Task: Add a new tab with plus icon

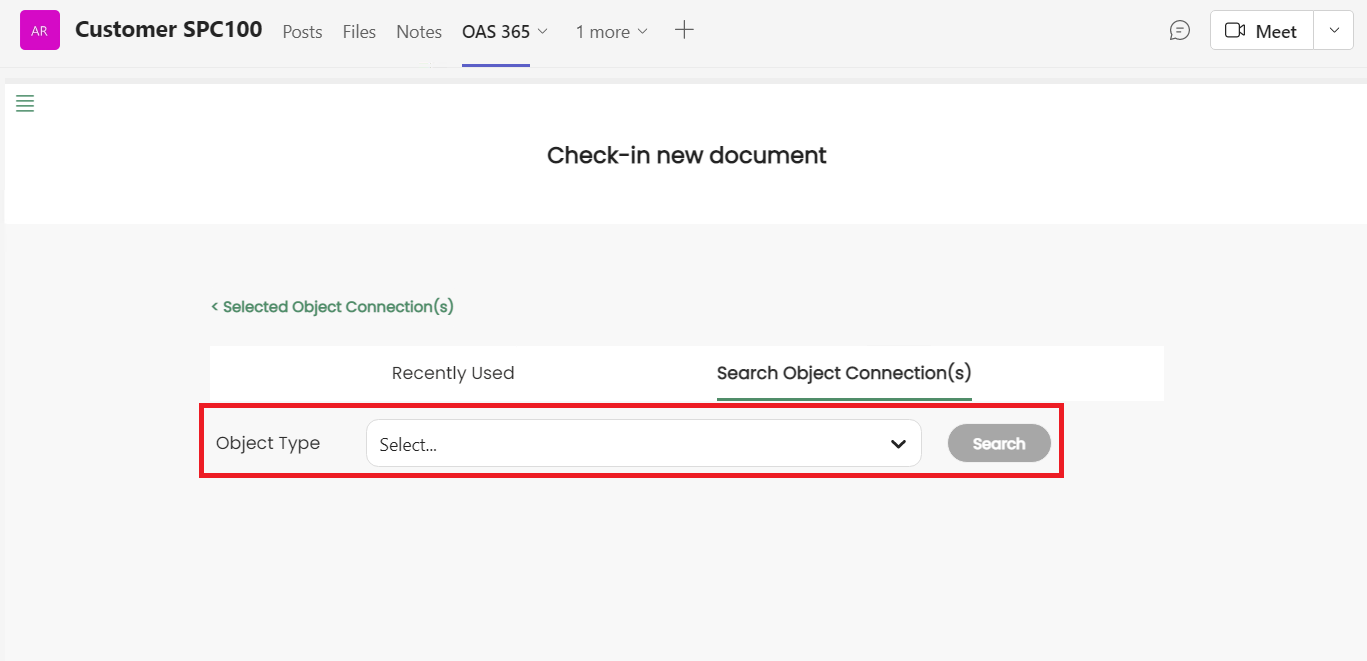Action: 684,30
